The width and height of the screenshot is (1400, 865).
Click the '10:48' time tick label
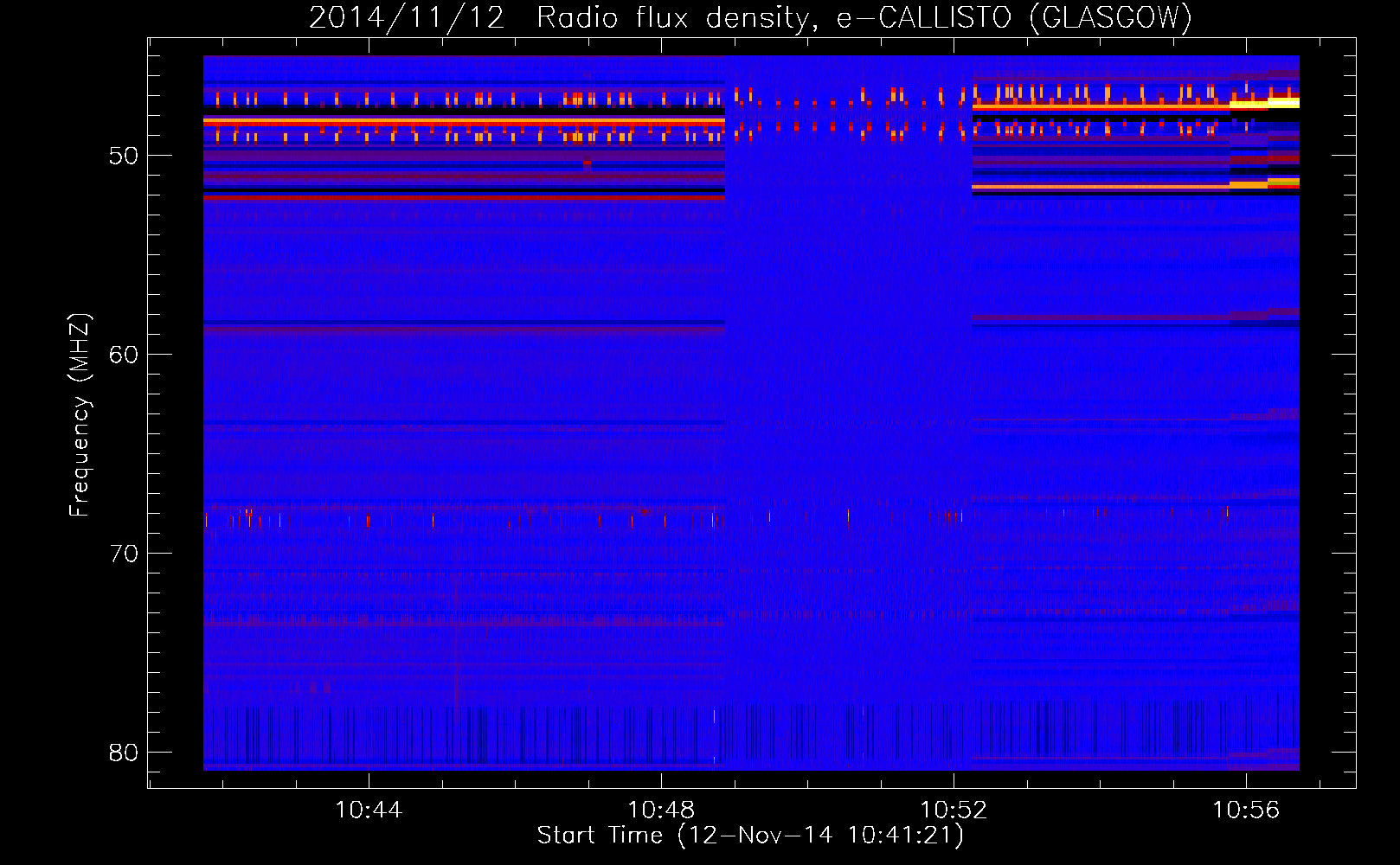point(661,811)
